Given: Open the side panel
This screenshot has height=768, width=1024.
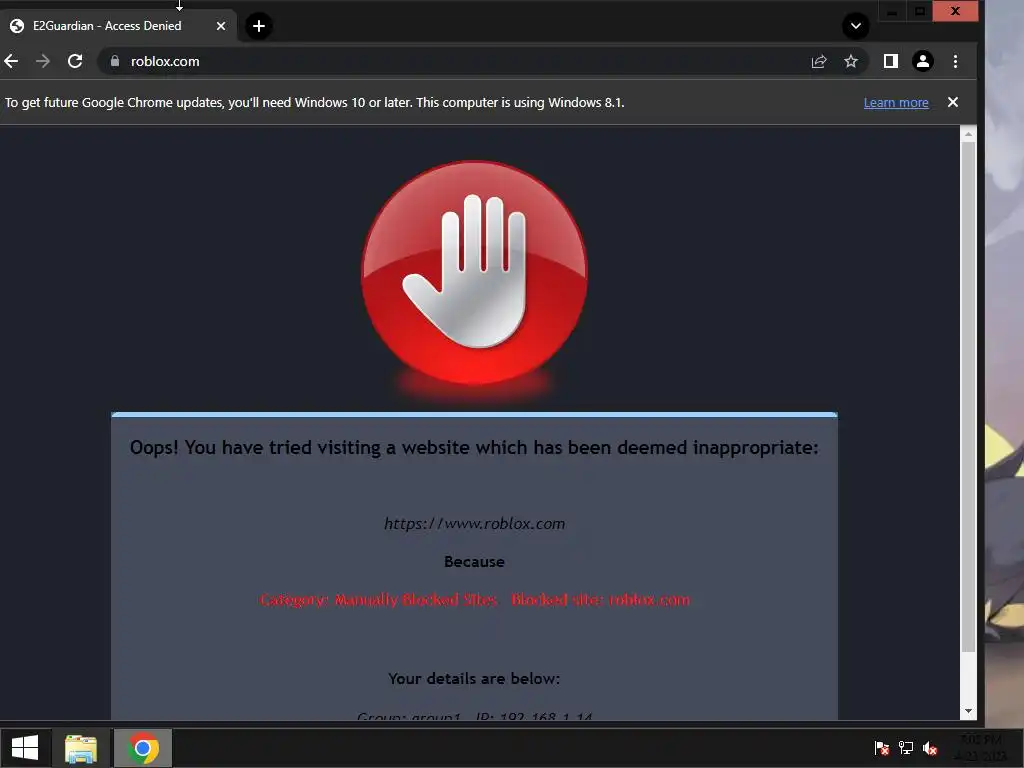Looking at the screenshot, I should 891,61.
